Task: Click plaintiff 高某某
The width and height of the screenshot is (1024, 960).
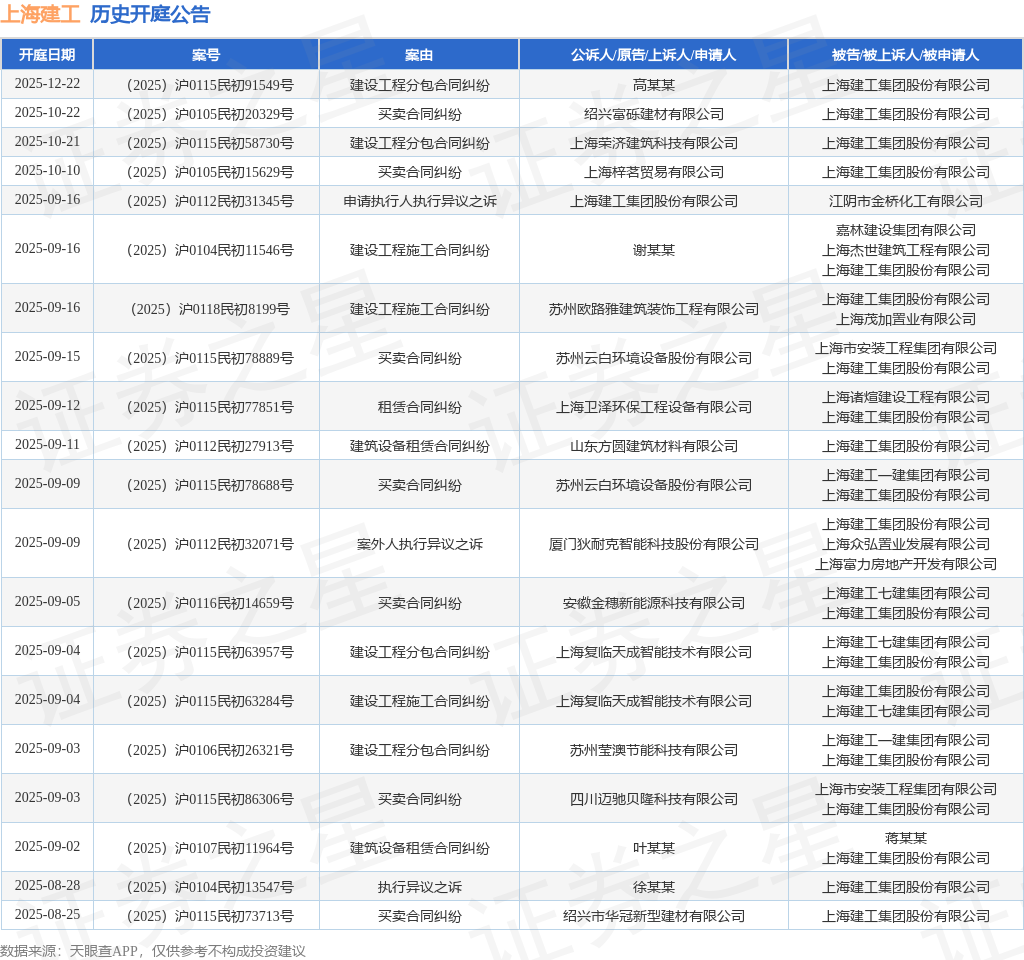Action: point(653,85)
